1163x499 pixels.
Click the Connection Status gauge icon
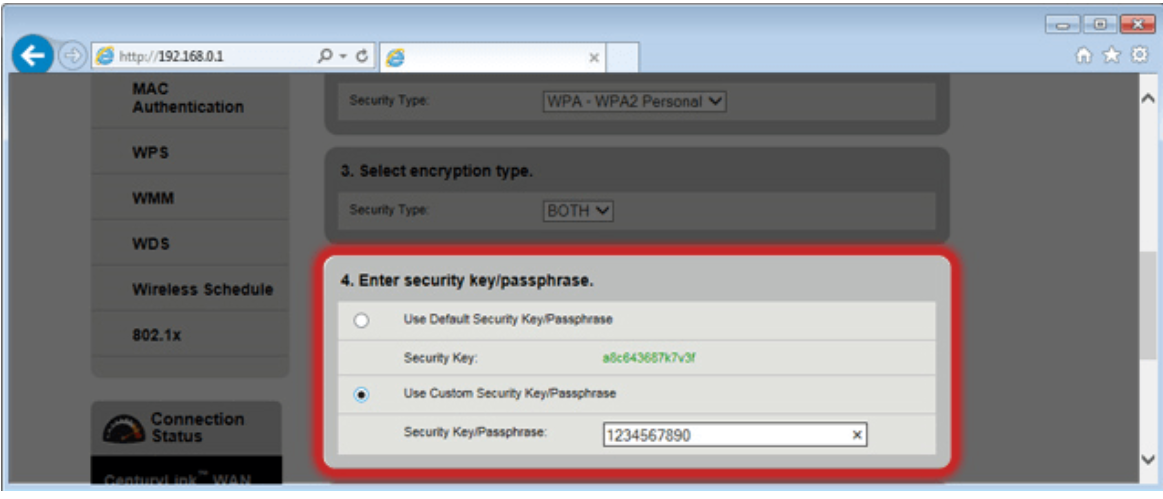coord(124,429)
